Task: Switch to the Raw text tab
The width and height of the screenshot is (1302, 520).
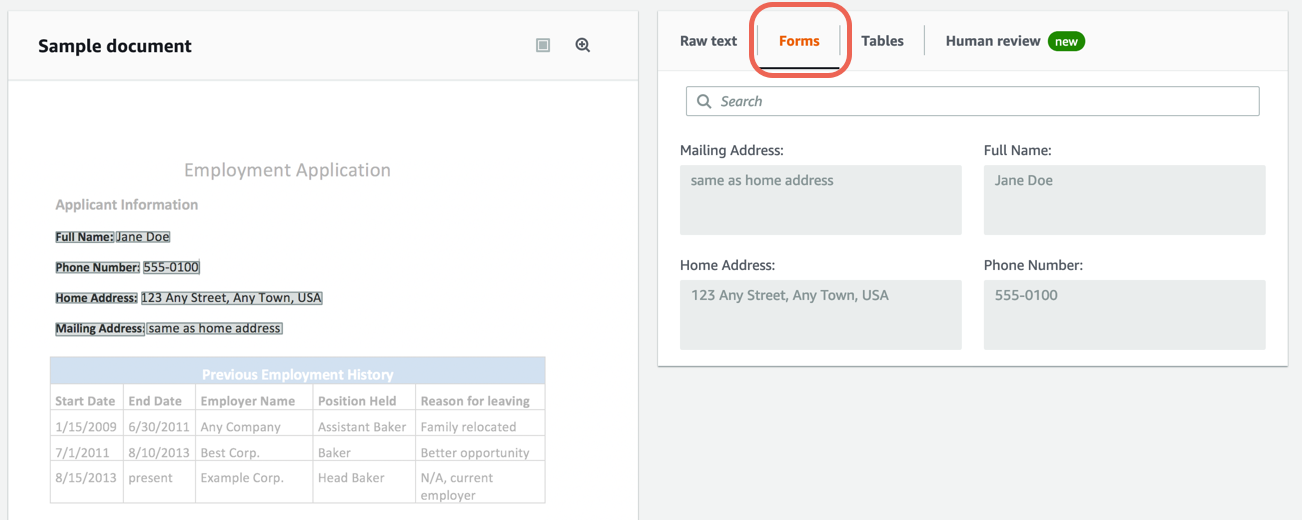Action: point(708,41)
